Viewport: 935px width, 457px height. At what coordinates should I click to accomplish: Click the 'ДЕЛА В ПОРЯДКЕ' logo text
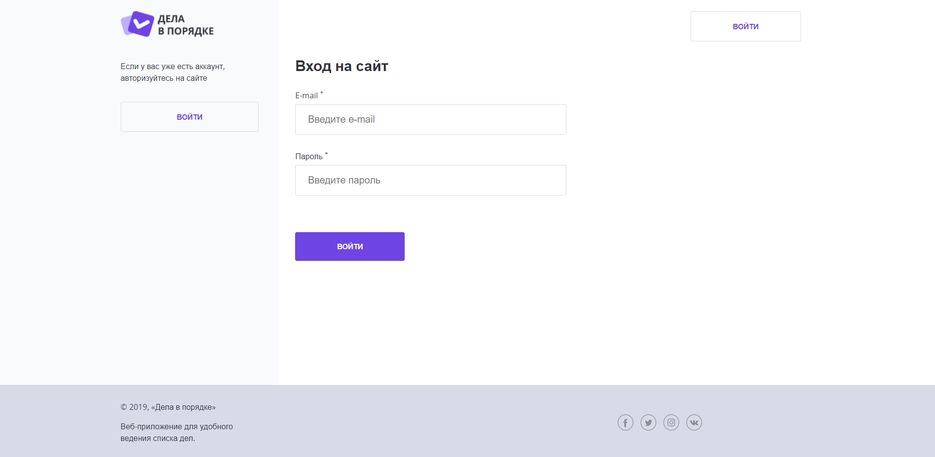tap(185, 24)
